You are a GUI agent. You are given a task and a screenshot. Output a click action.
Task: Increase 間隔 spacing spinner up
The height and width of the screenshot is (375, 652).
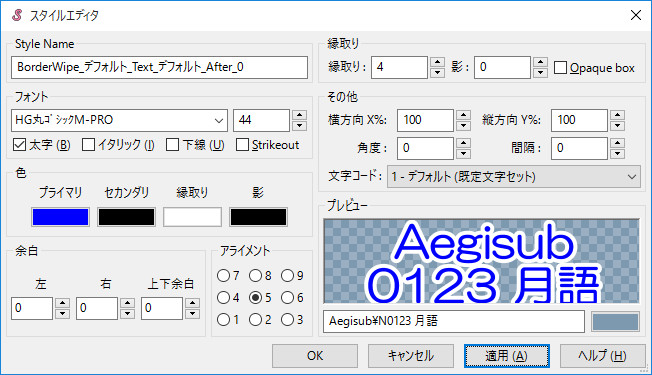tap(617, 143)
